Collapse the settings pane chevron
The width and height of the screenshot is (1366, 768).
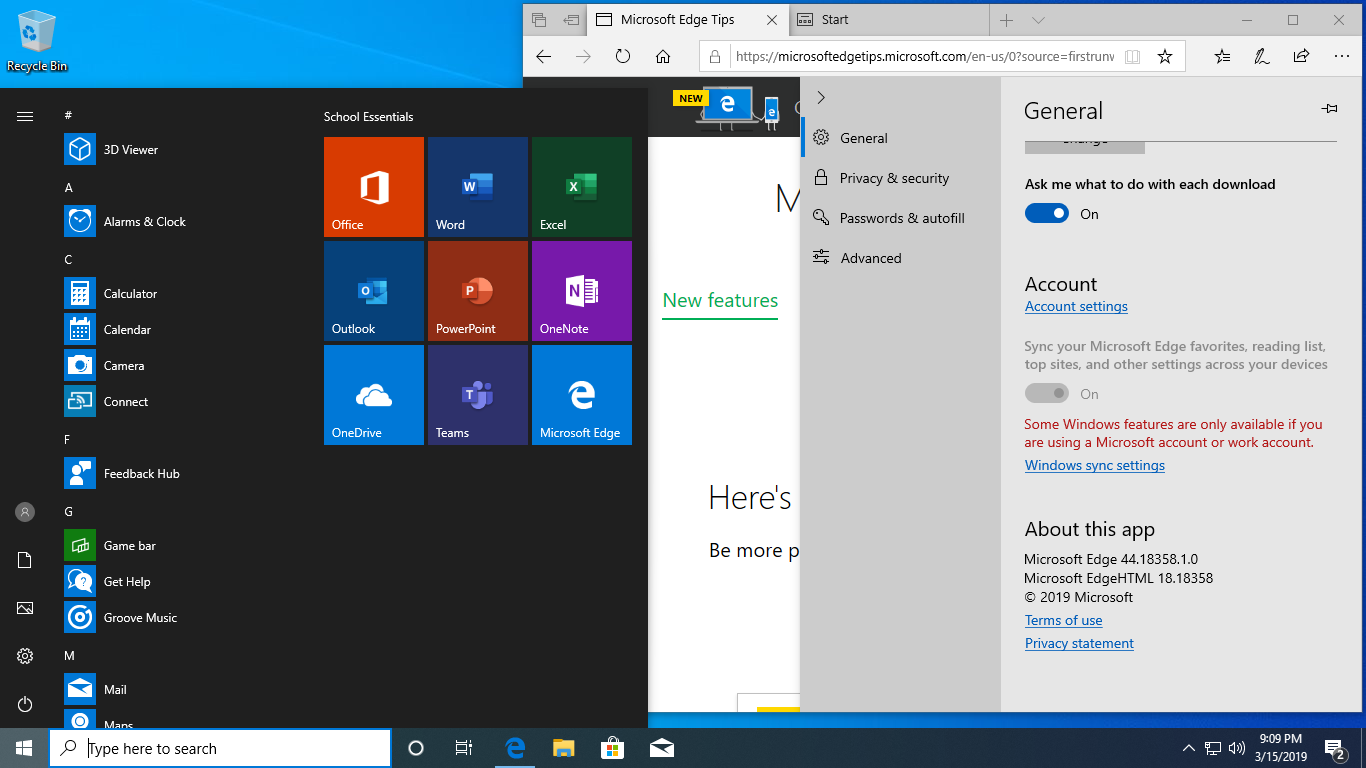(x=821, y=97)
